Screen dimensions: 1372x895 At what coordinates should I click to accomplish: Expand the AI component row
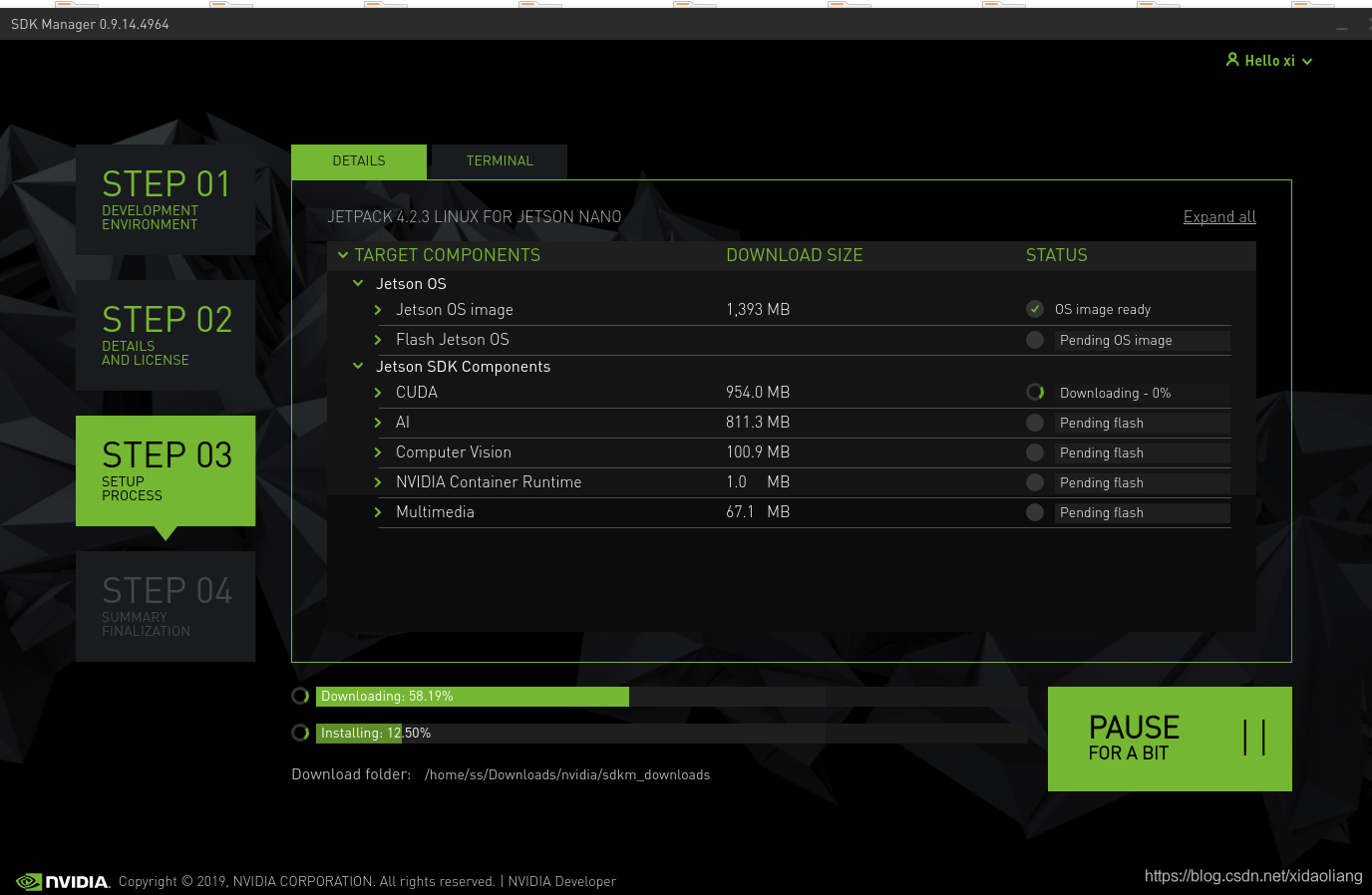[378, 423]
